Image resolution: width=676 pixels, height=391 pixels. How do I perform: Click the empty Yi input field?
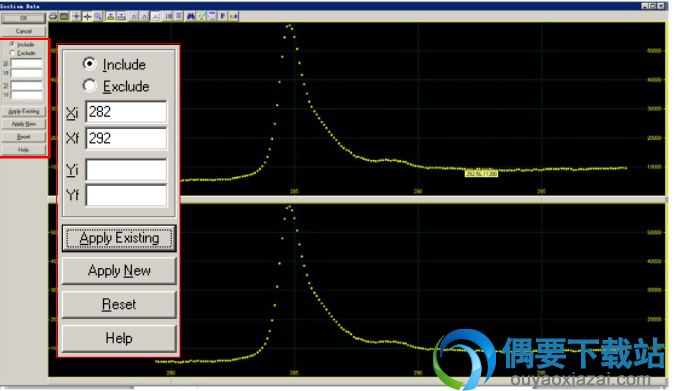tap(126, 170)
